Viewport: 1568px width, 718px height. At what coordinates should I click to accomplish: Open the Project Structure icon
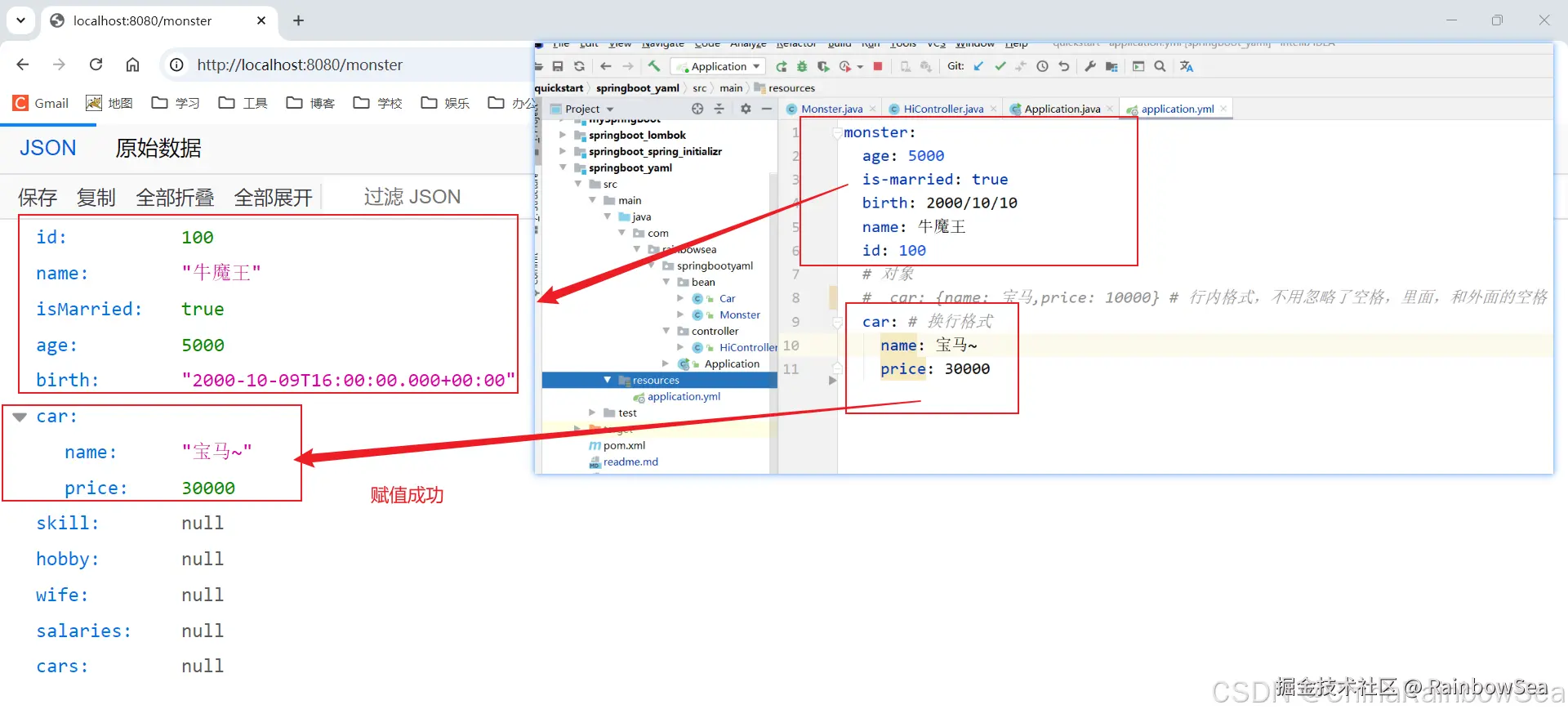pyautogui.click(x=1111, y=66)
